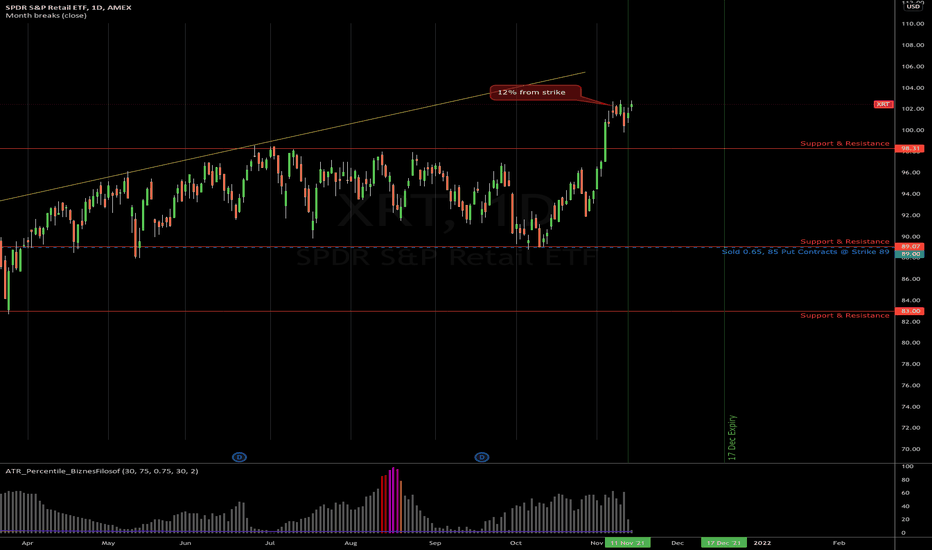The height and width of the screenshot is (550, 932).
Task: Click the 'Sold 0.65, 85 Put Contracts' label
Action: [x=805, y=252]
